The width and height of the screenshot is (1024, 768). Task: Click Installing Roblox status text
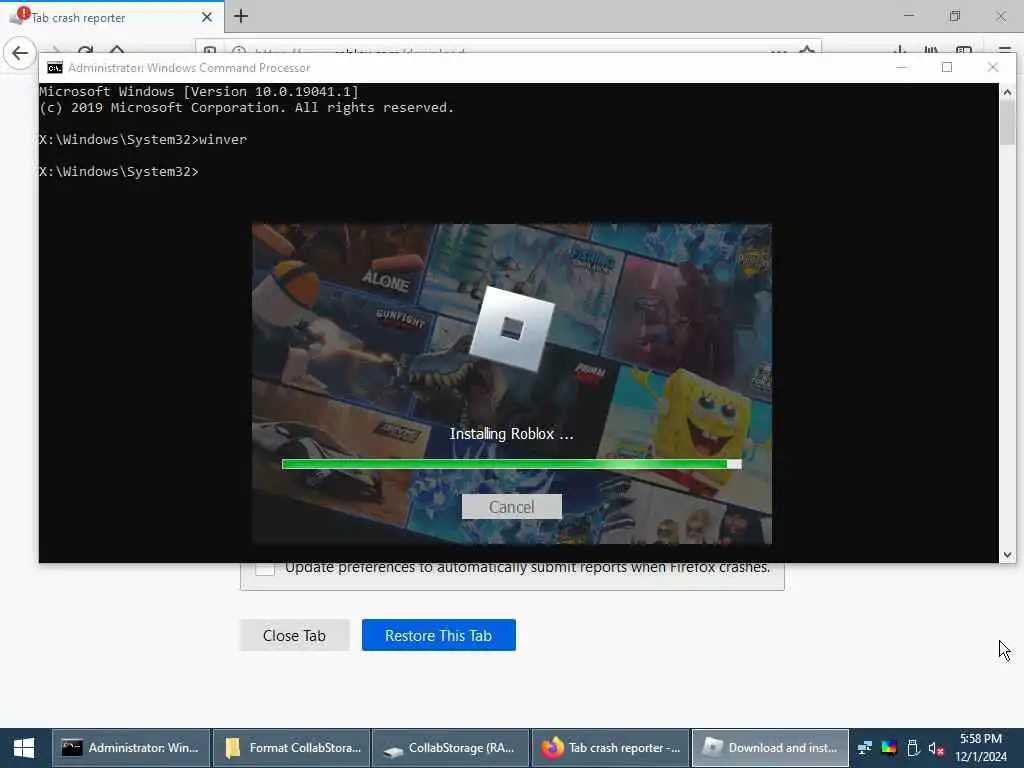pyautogui.click(x=511, y=434)
